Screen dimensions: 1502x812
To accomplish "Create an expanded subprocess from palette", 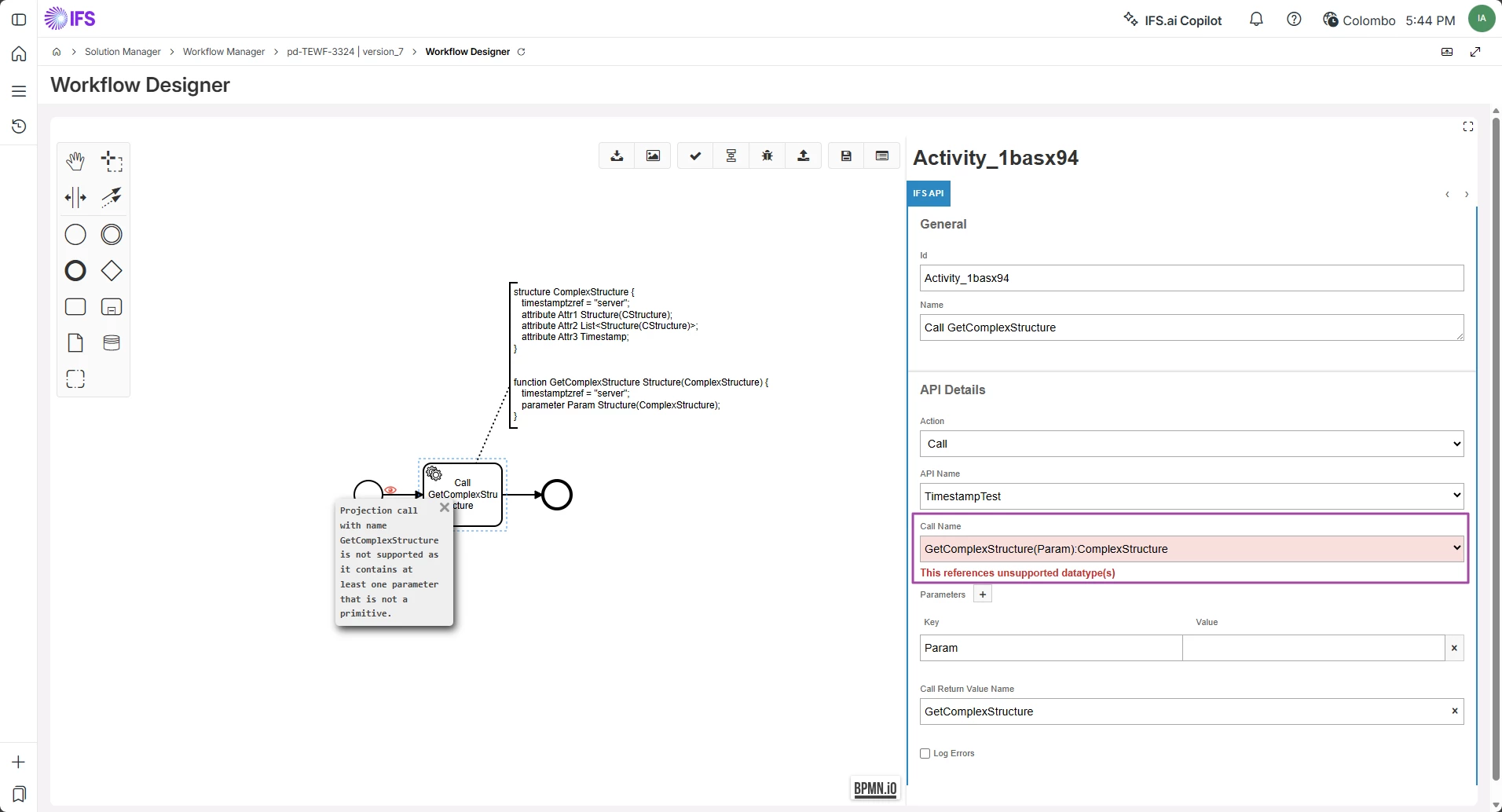I will [x=112, y=306].
